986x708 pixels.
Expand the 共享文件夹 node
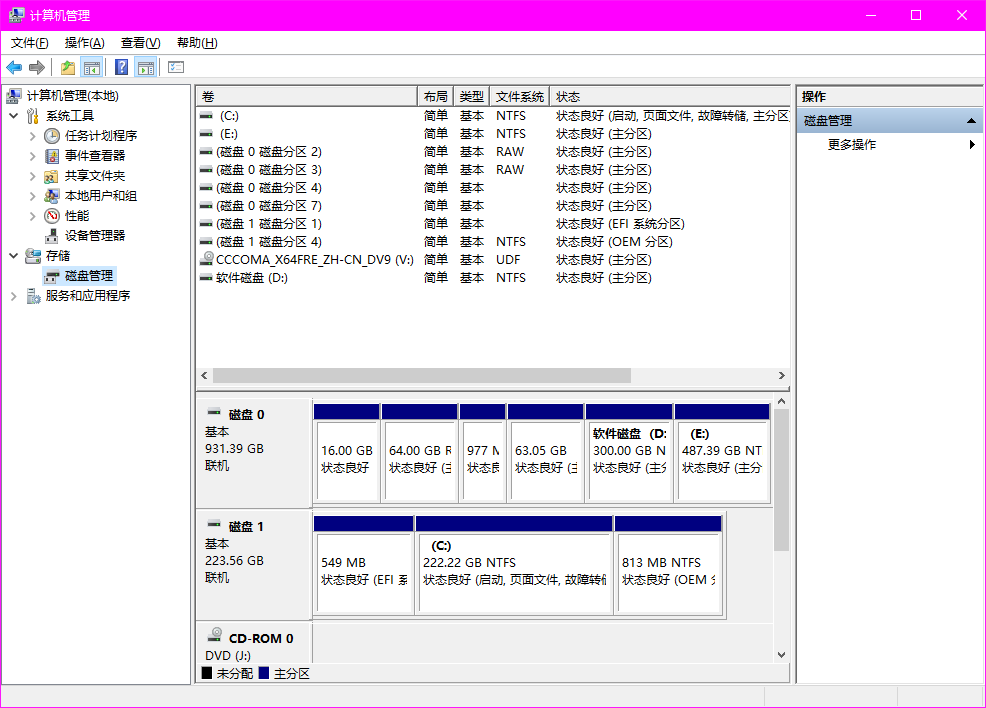click(x=32, y=176)
